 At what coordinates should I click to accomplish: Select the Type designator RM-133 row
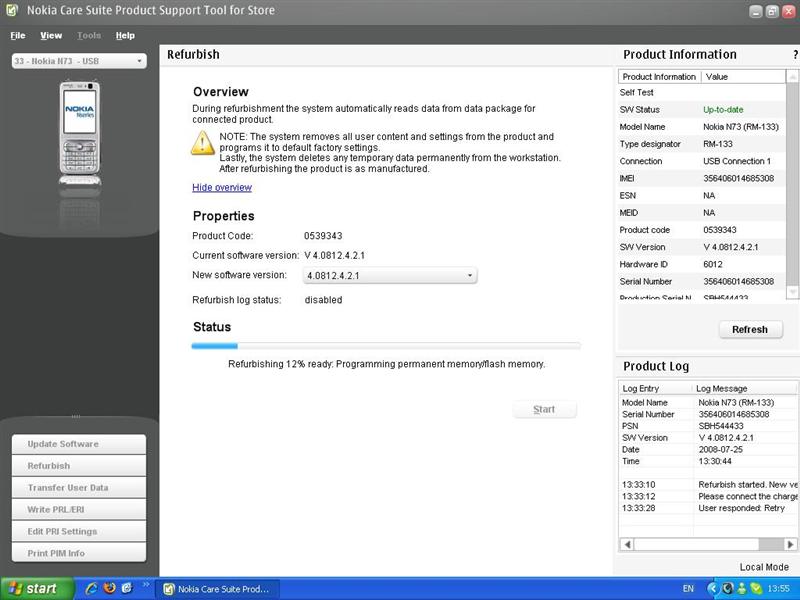(x=702, y=144)
